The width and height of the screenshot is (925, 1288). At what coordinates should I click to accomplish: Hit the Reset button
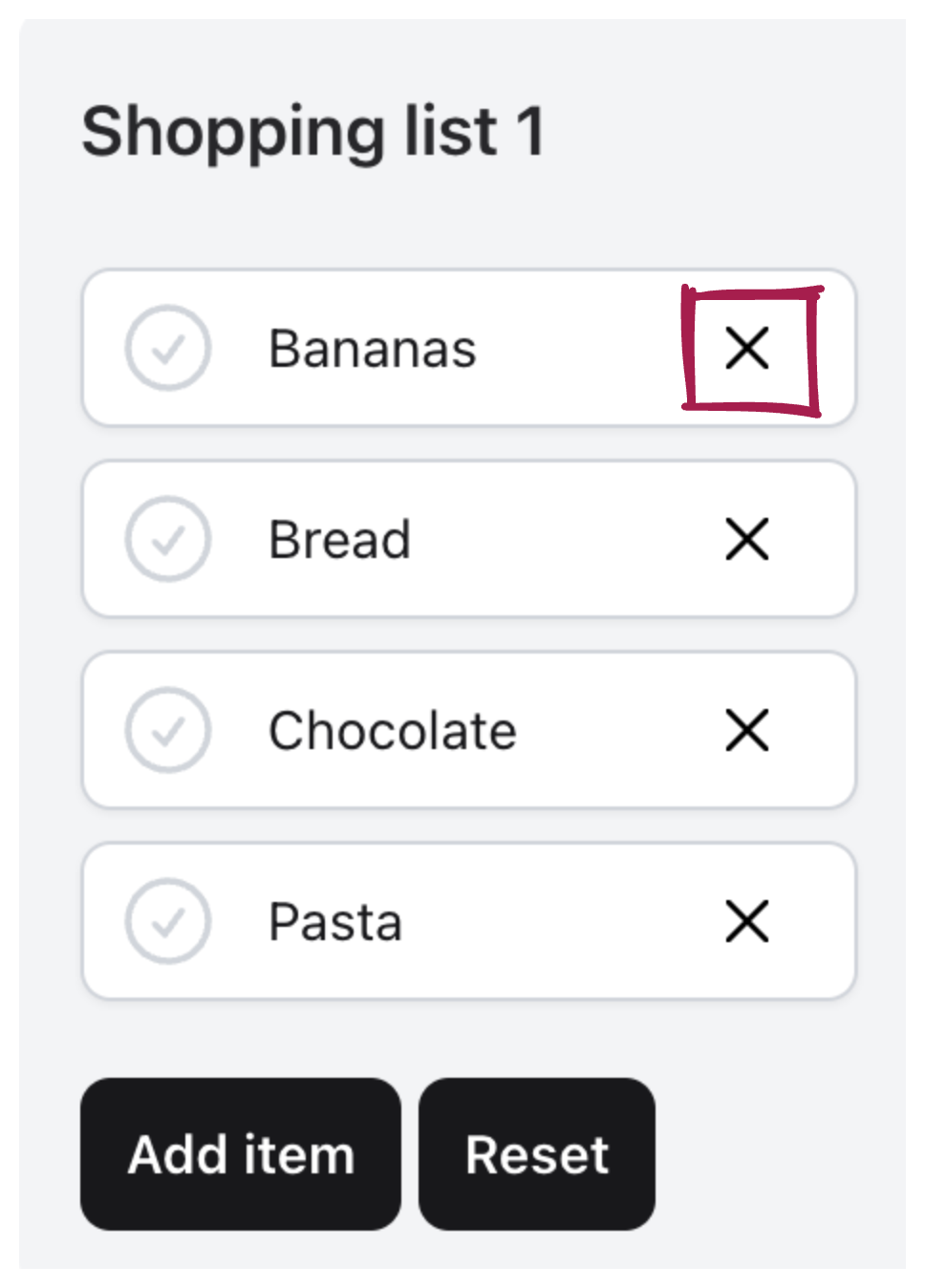click(x=537, y=1154)
